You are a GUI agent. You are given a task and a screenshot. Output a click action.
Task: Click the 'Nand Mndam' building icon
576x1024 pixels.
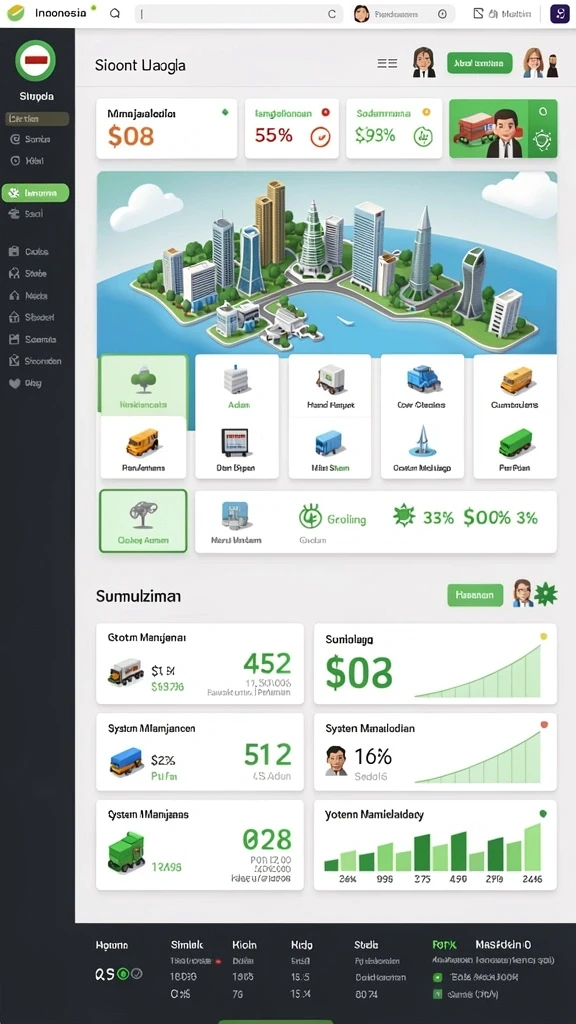pos(235,515)
